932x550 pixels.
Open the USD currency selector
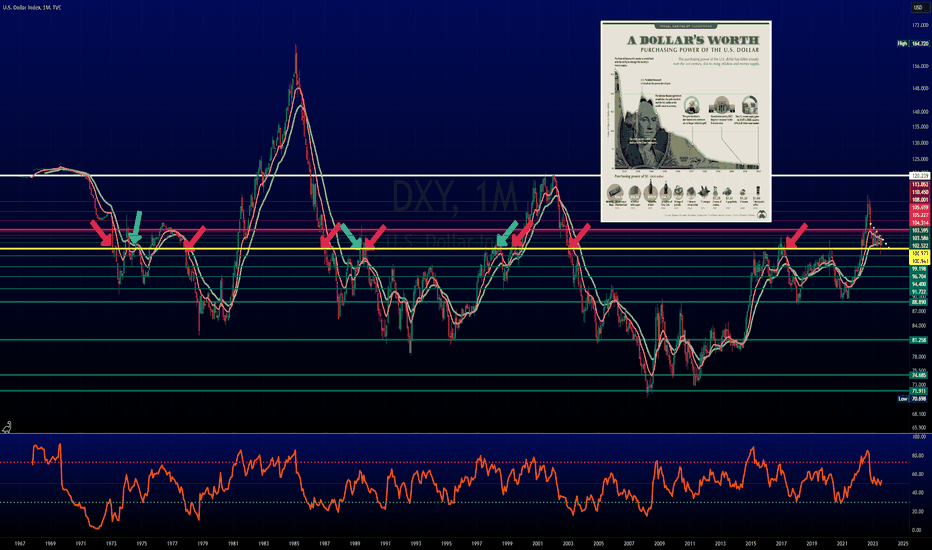point(918,7)
